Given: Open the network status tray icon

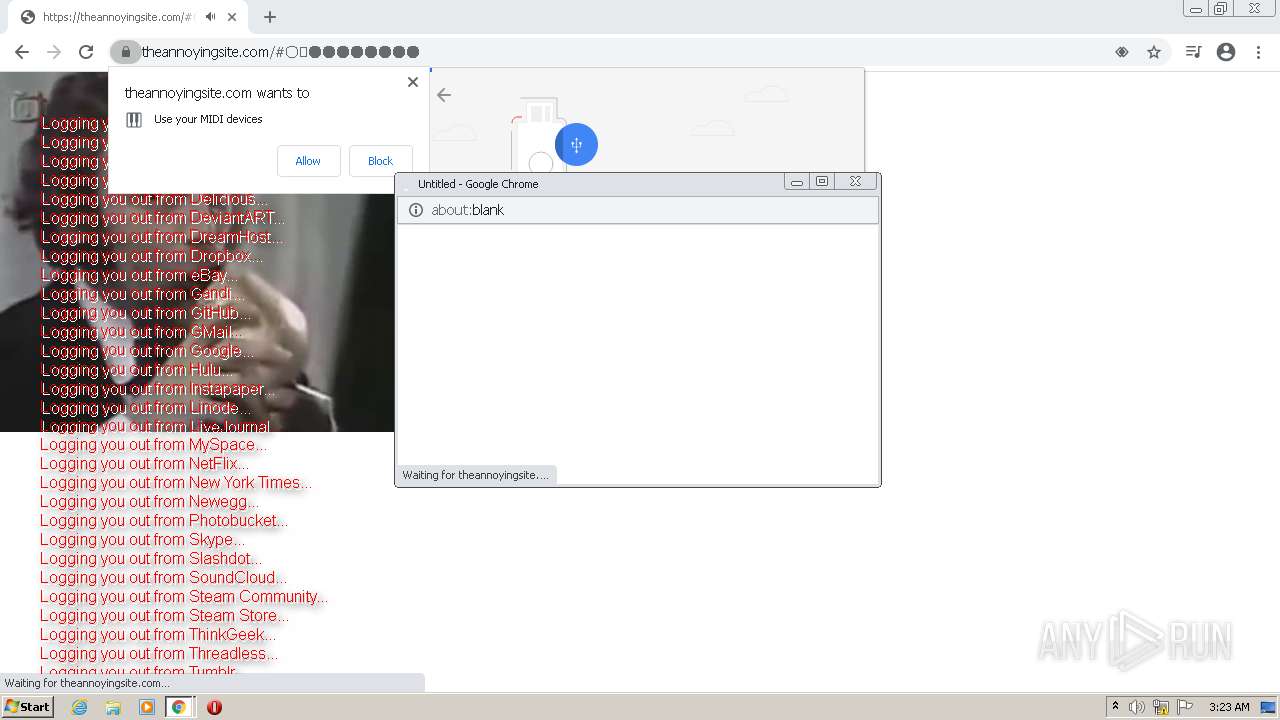Looking at the screenshot, I should point(1161,707).
